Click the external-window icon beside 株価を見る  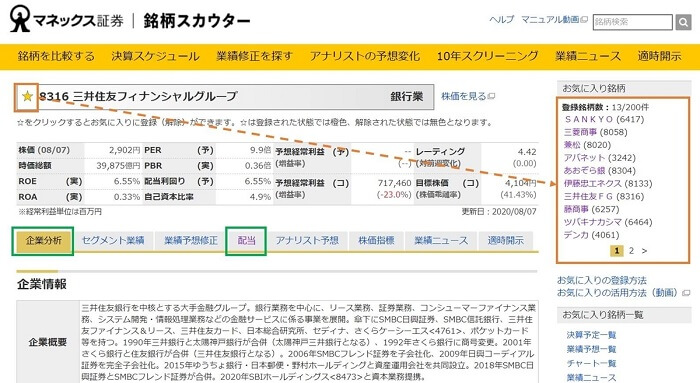[x=492, y=96]
